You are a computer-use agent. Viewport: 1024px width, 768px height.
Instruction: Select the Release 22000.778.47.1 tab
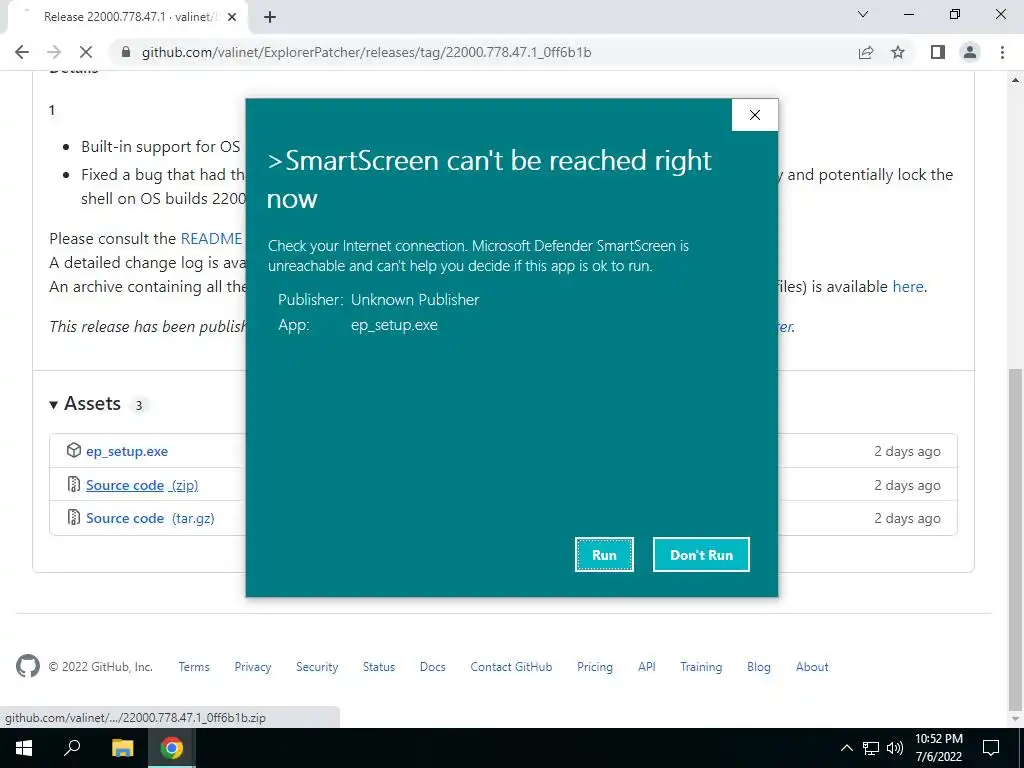click(x=127, y=18)
